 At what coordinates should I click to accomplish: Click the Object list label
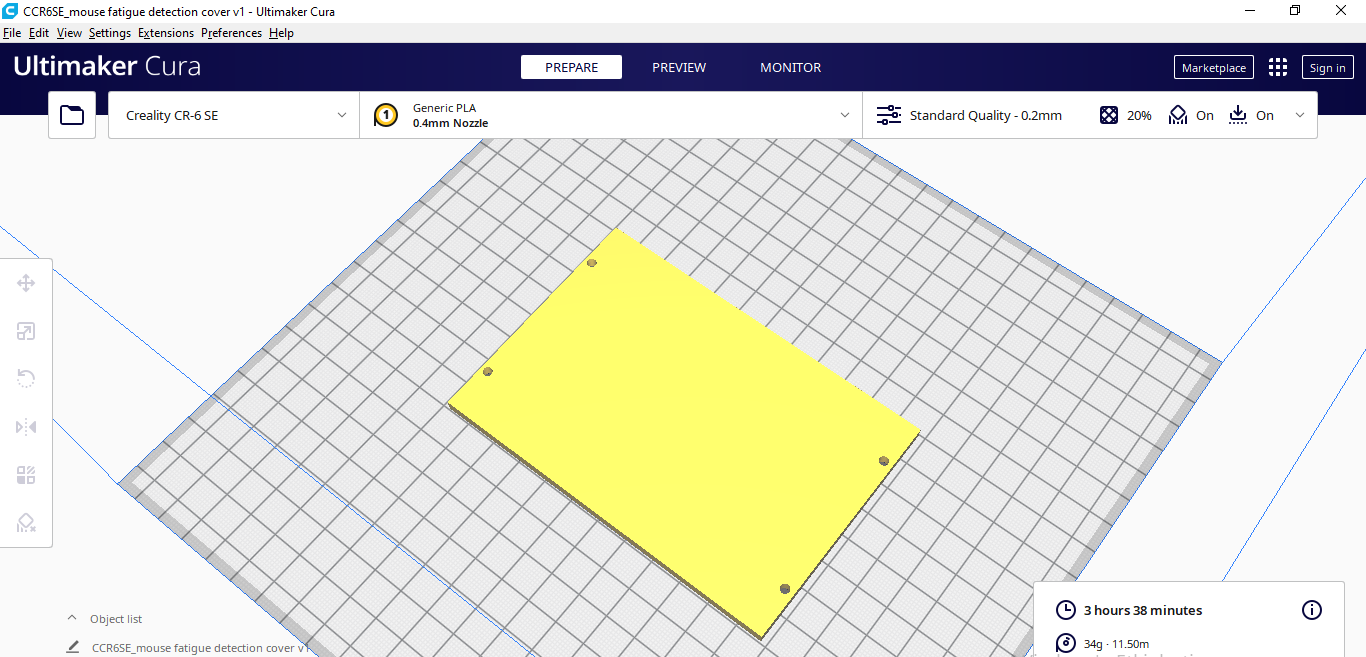pyautogui.click(x=116, y=619)
